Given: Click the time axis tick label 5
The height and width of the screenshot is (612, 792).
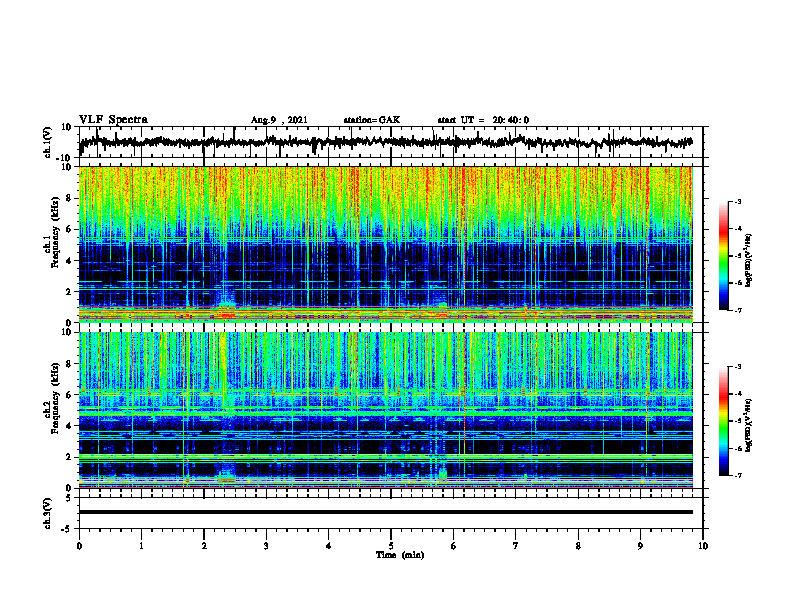Looking at the screenshot, I should tap(391, 546).
